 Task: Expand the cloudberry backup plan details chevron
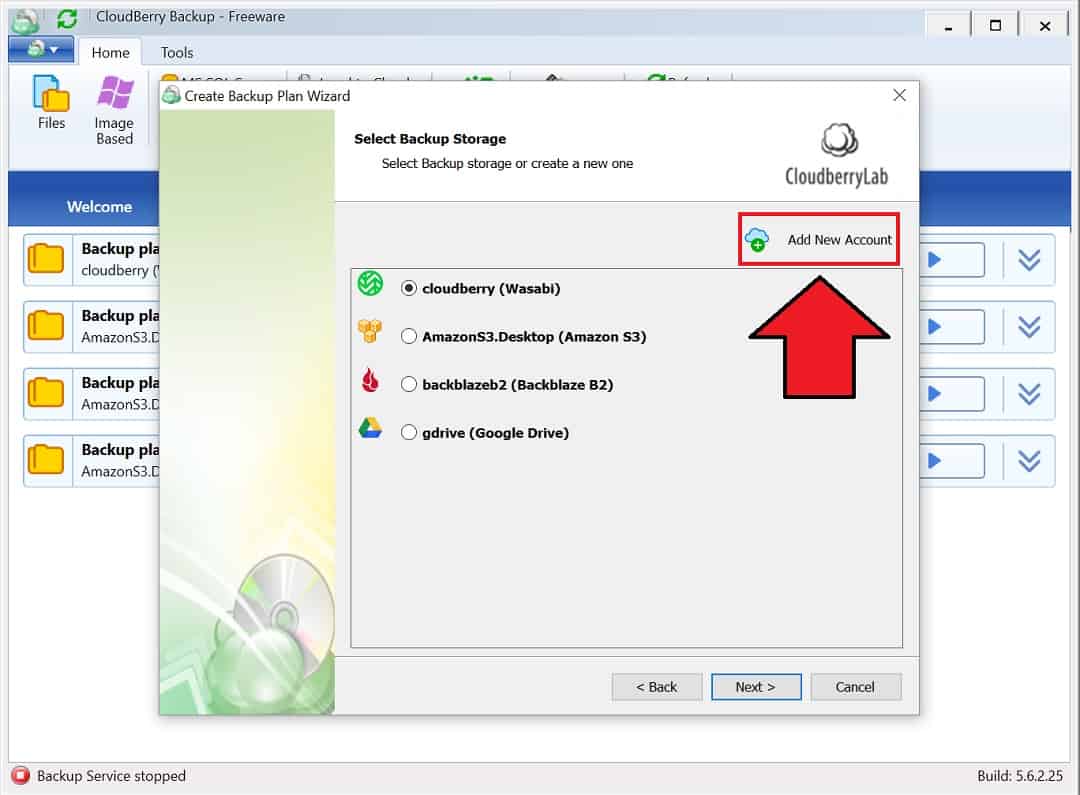tap(1029, 260)
